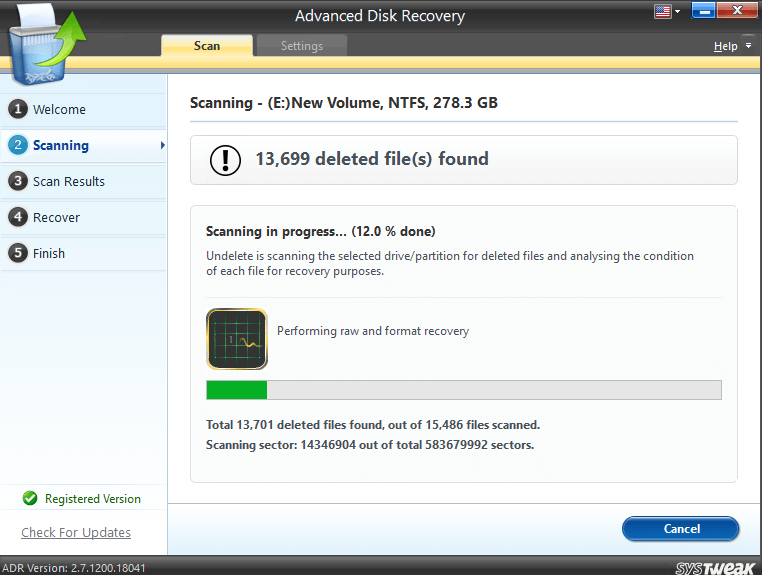This screenshot has width=762, height=575.
Task: Click the Registered Version label
Action: pyautogui.click(x=93, y=499)
